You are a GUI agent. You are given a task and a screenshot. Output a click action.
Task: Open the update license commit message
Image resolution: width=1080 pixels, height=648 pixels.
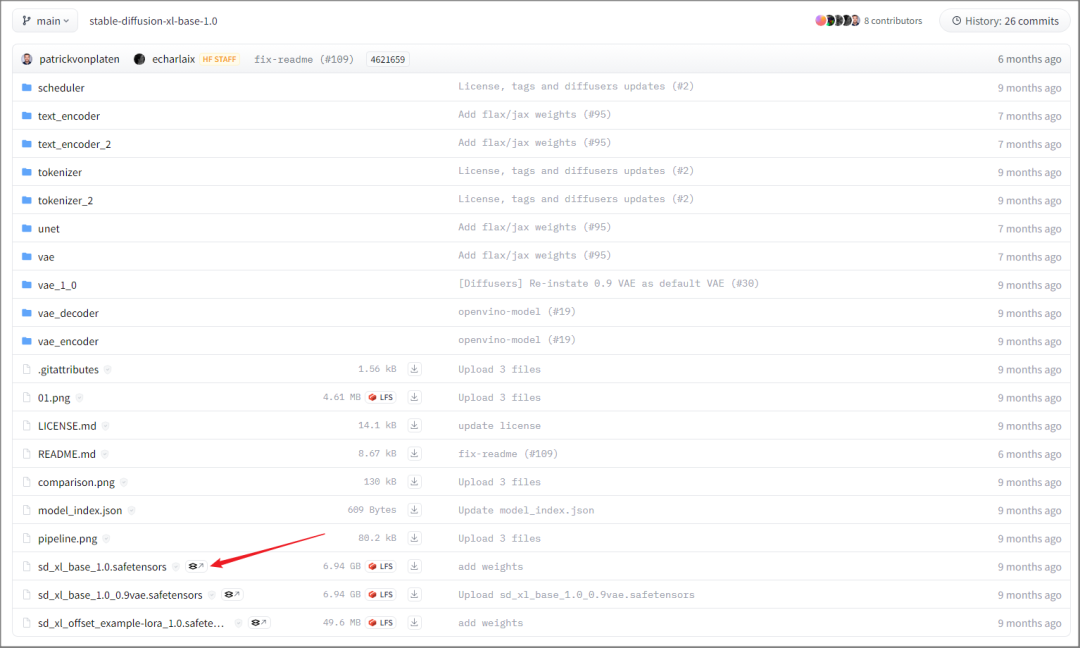[x=499, y=426]
